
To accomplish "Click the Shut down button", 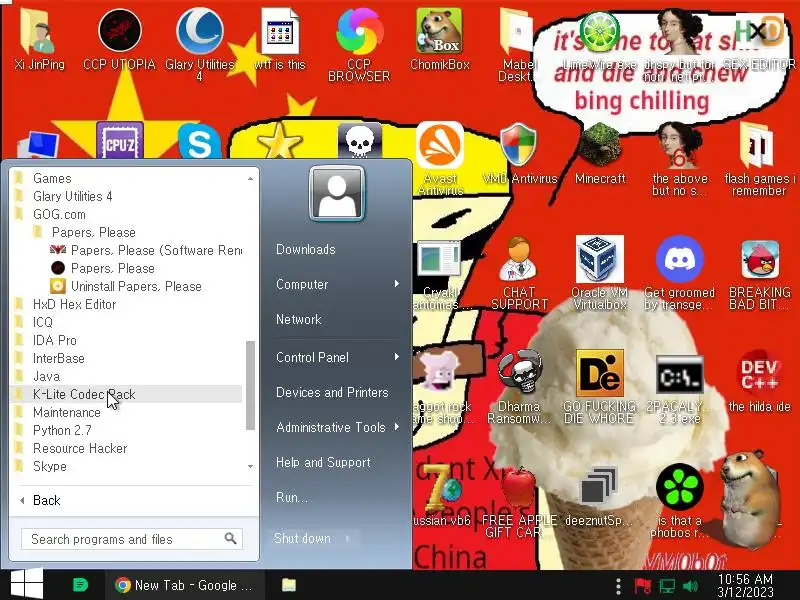I will pyautogui.click(x=303, y=538).
